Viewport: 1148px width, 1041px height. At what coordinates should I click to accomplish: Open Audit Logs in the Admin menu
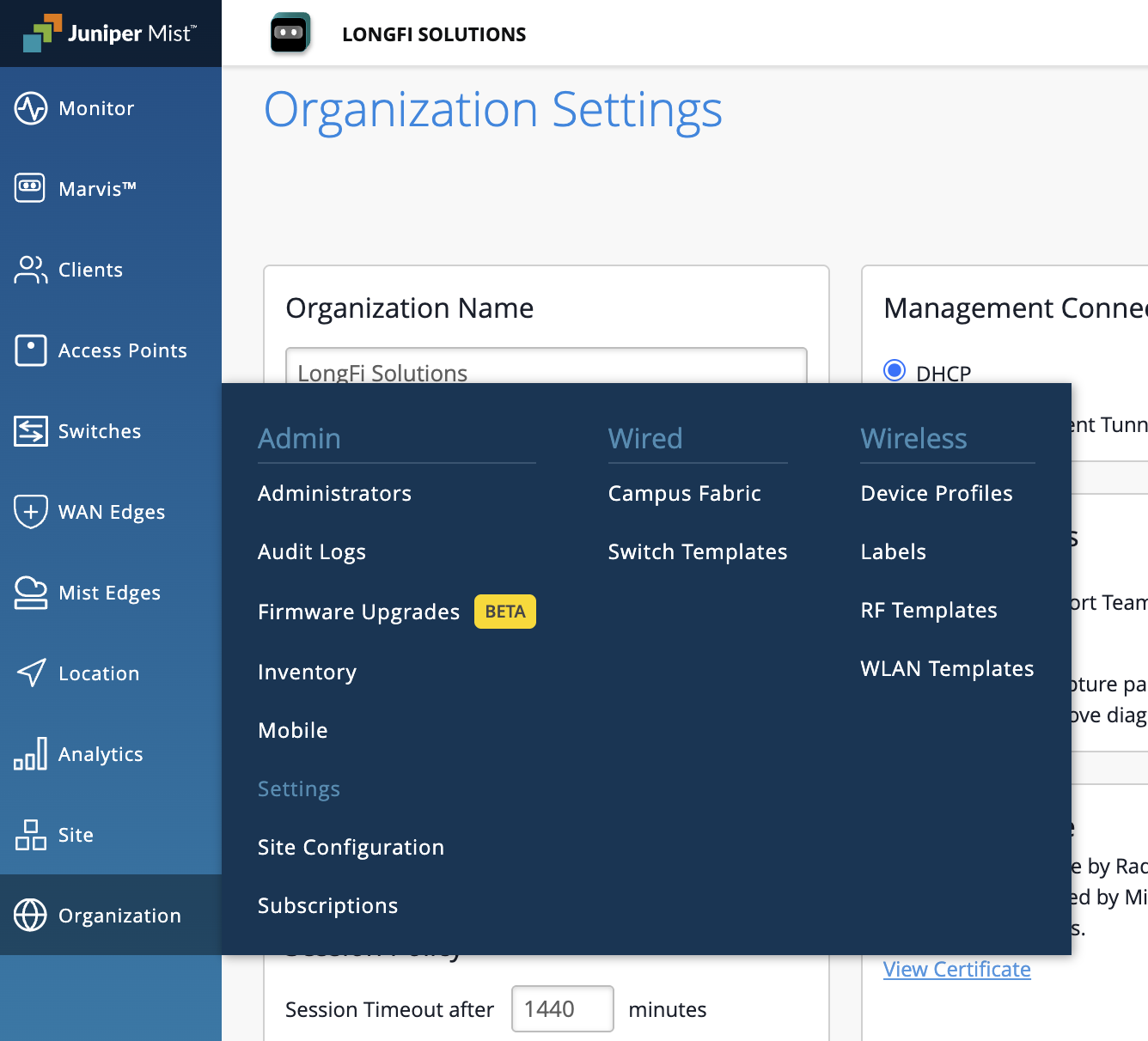pyautogui.click(x=312, y=552)
